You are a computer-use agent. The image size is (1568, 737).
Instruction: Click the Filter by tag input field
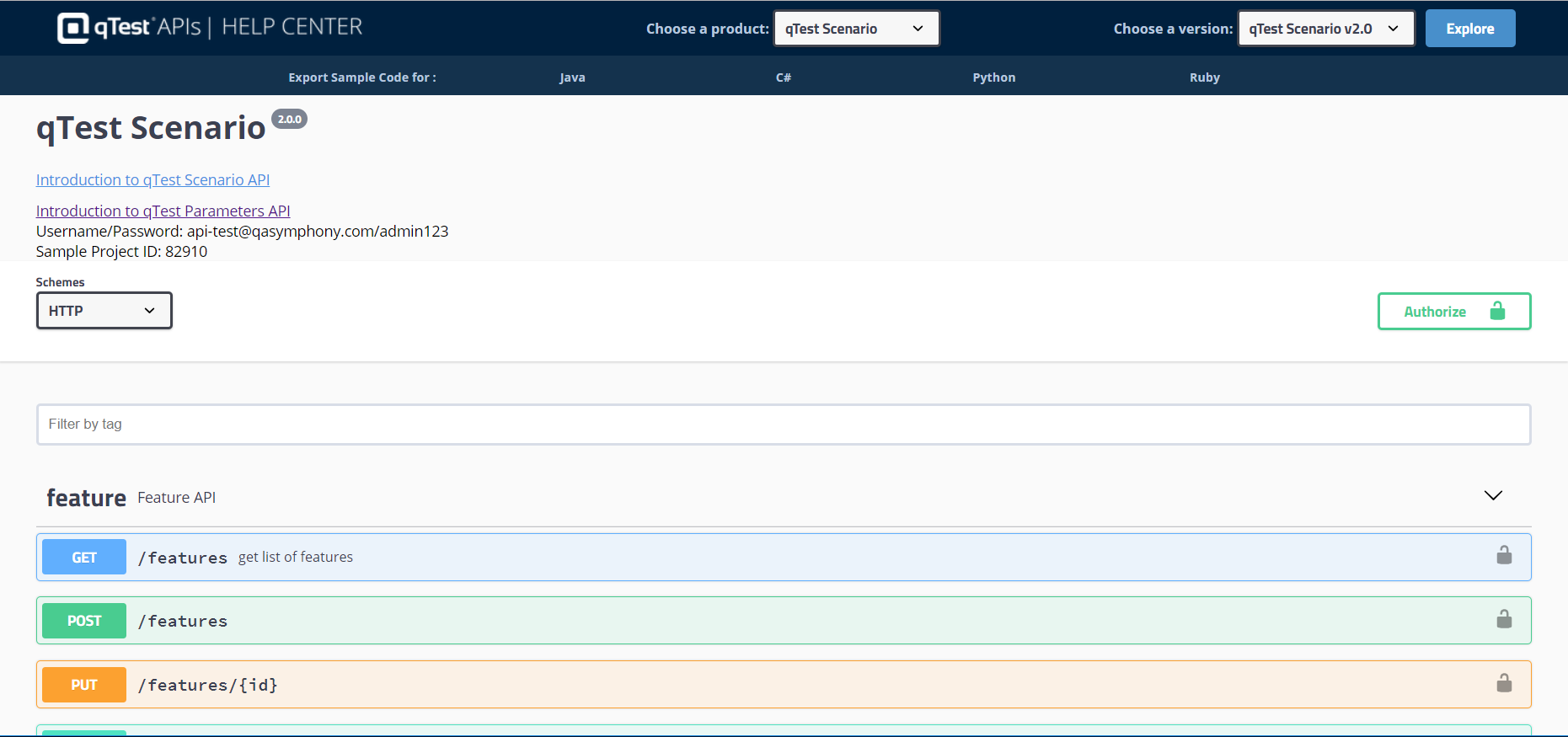(x=784, y=425)
